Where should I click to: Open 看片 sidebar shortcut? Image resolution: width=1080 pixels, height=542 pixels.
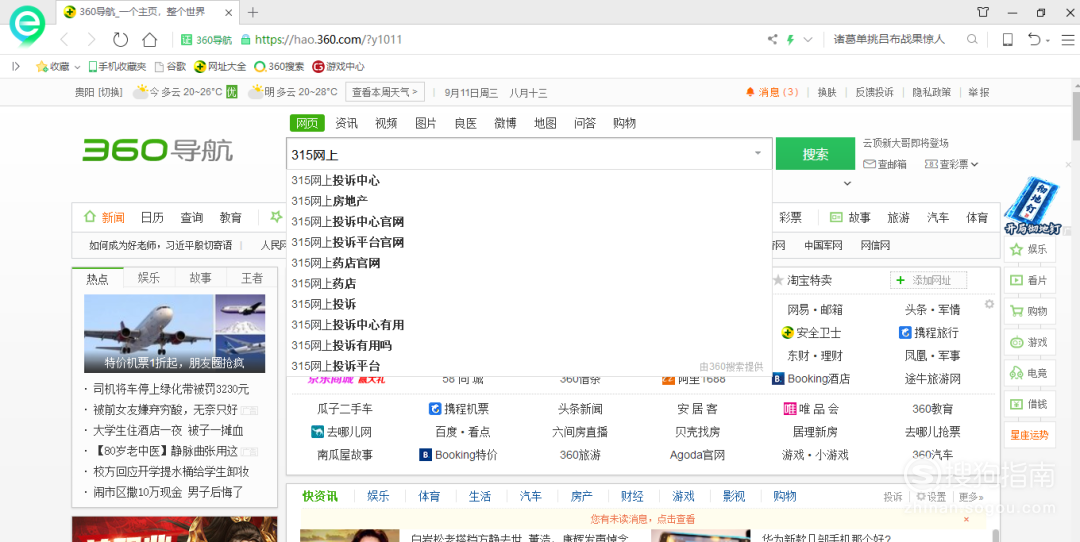click(1029, 280)
